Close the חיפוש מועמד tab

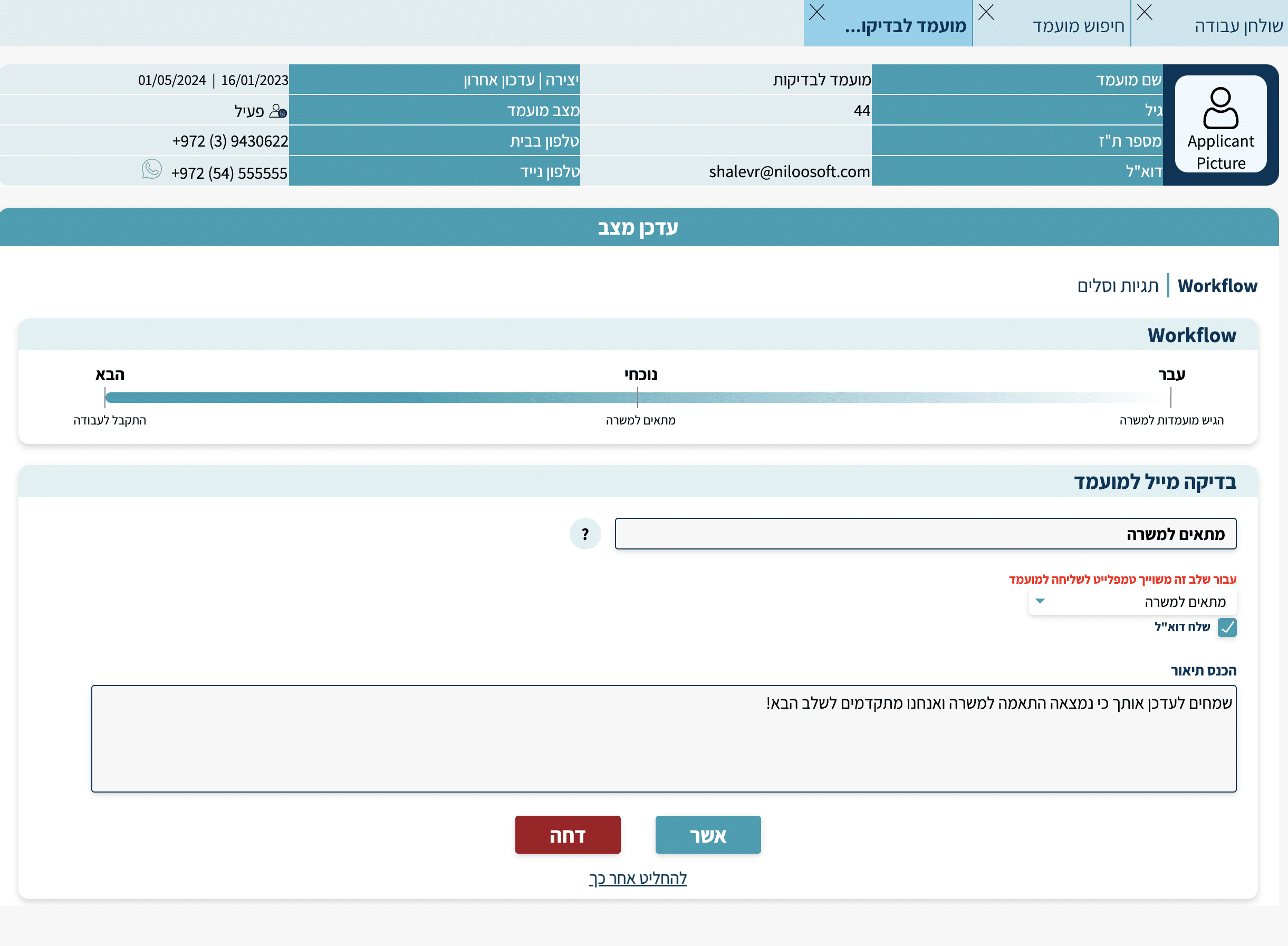click(x=986, y=12)
